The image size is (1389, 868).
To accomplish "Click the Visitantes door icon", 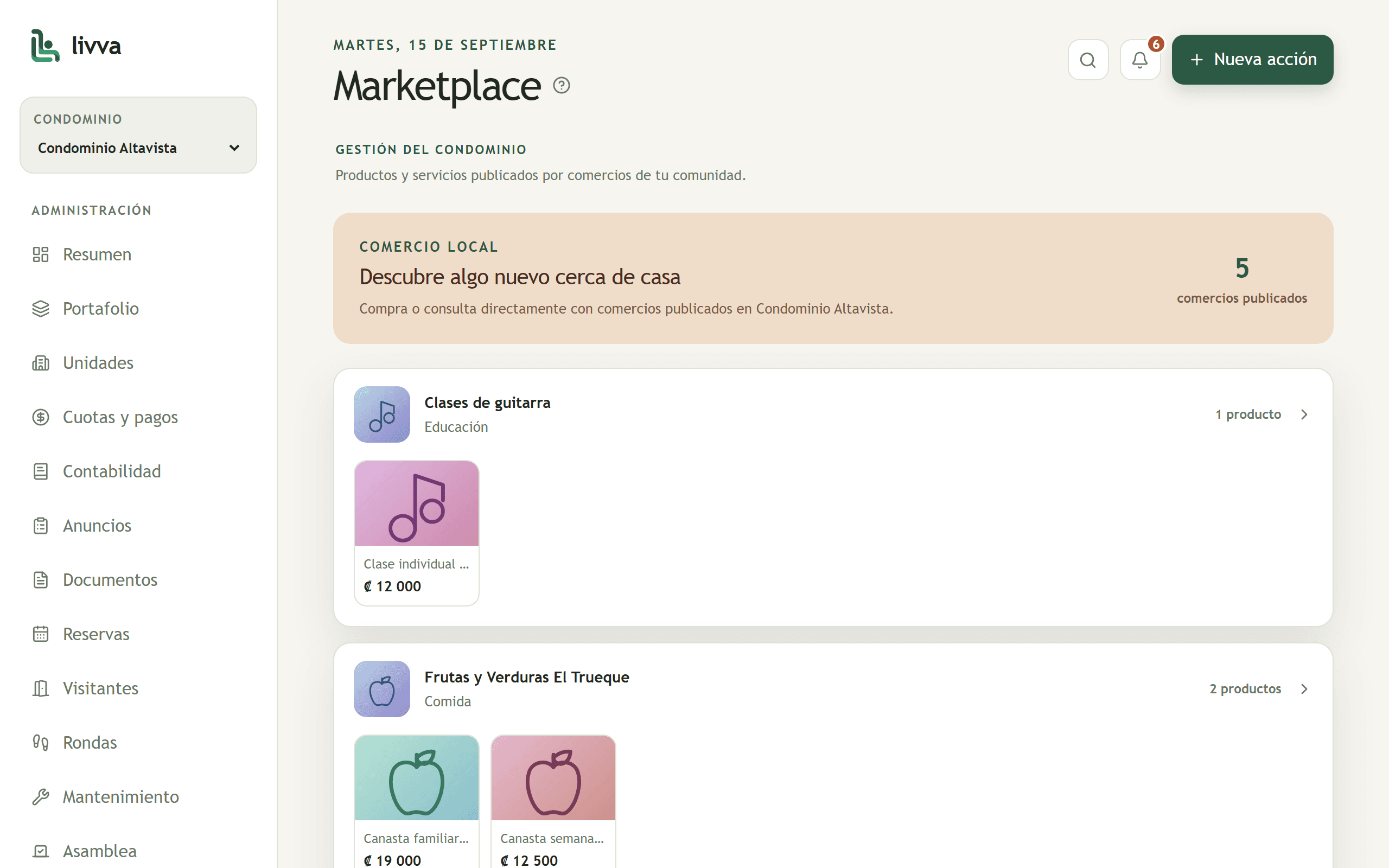I will coord(41,688).
